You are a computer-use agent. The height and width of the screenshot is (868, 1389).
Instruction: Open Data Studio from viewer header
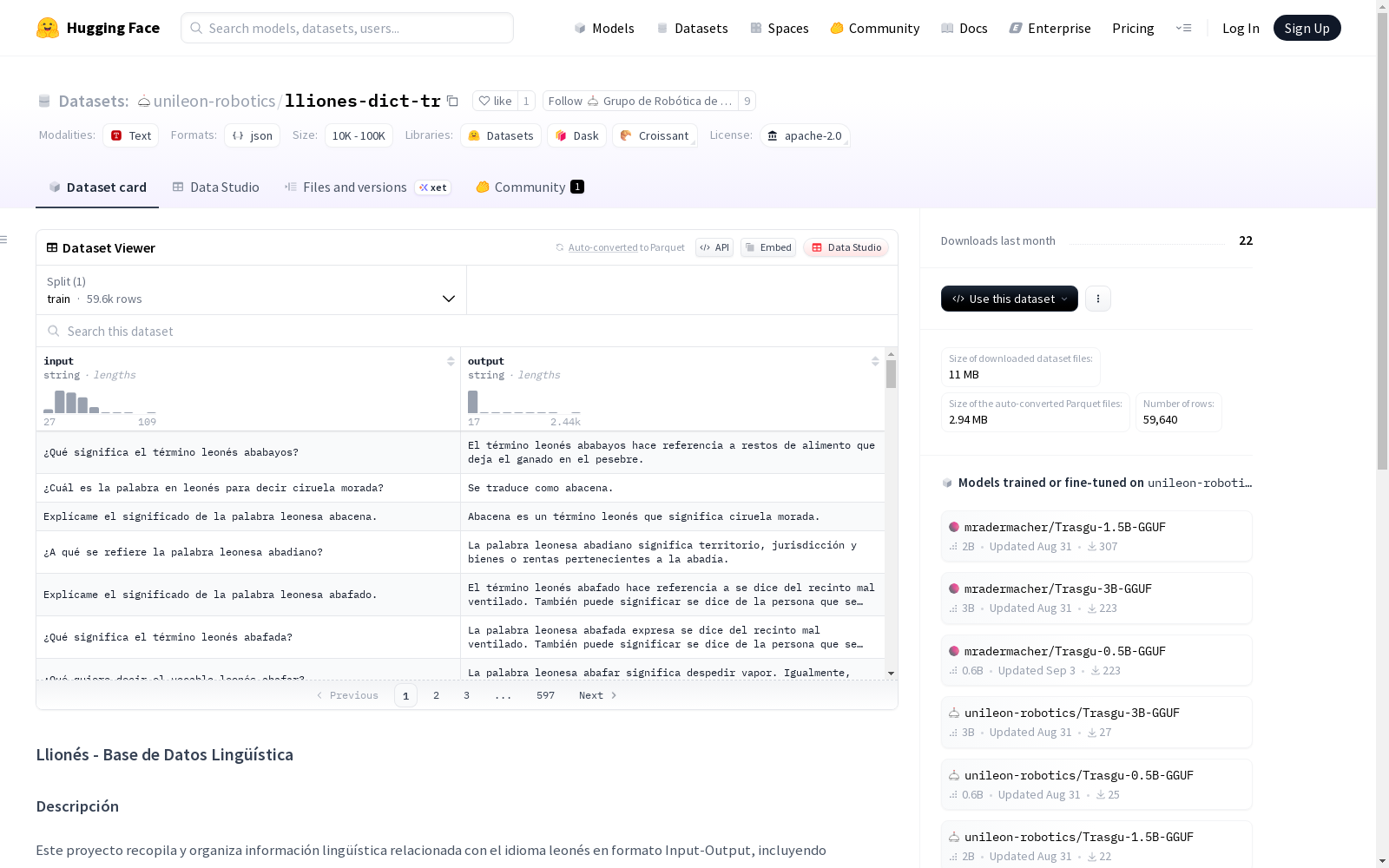(x=846, y=247)
